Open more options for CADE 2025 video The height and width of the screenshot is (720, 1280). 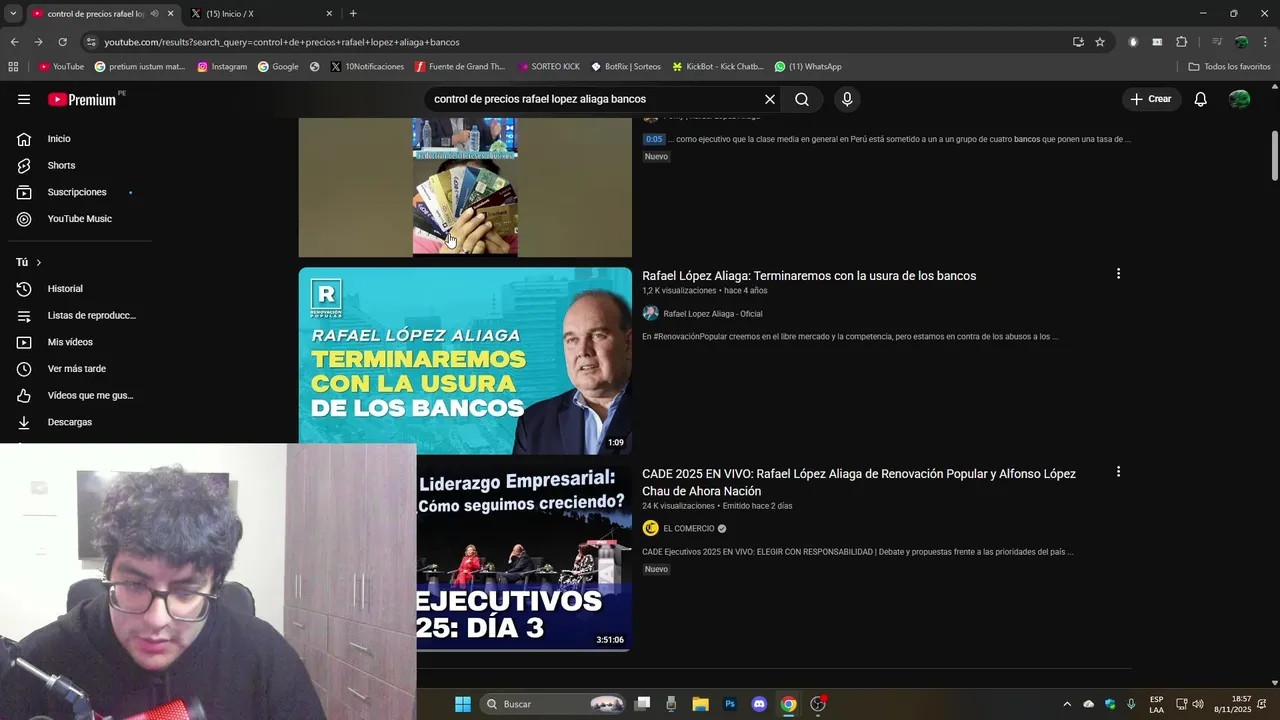pos(1118,472)
